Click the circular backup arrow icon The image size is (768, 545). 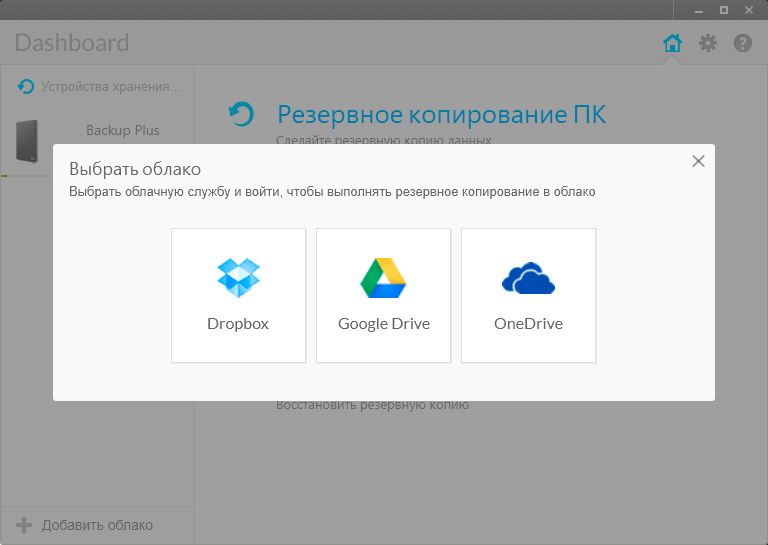pyautogui.click(x=241, y=114)
